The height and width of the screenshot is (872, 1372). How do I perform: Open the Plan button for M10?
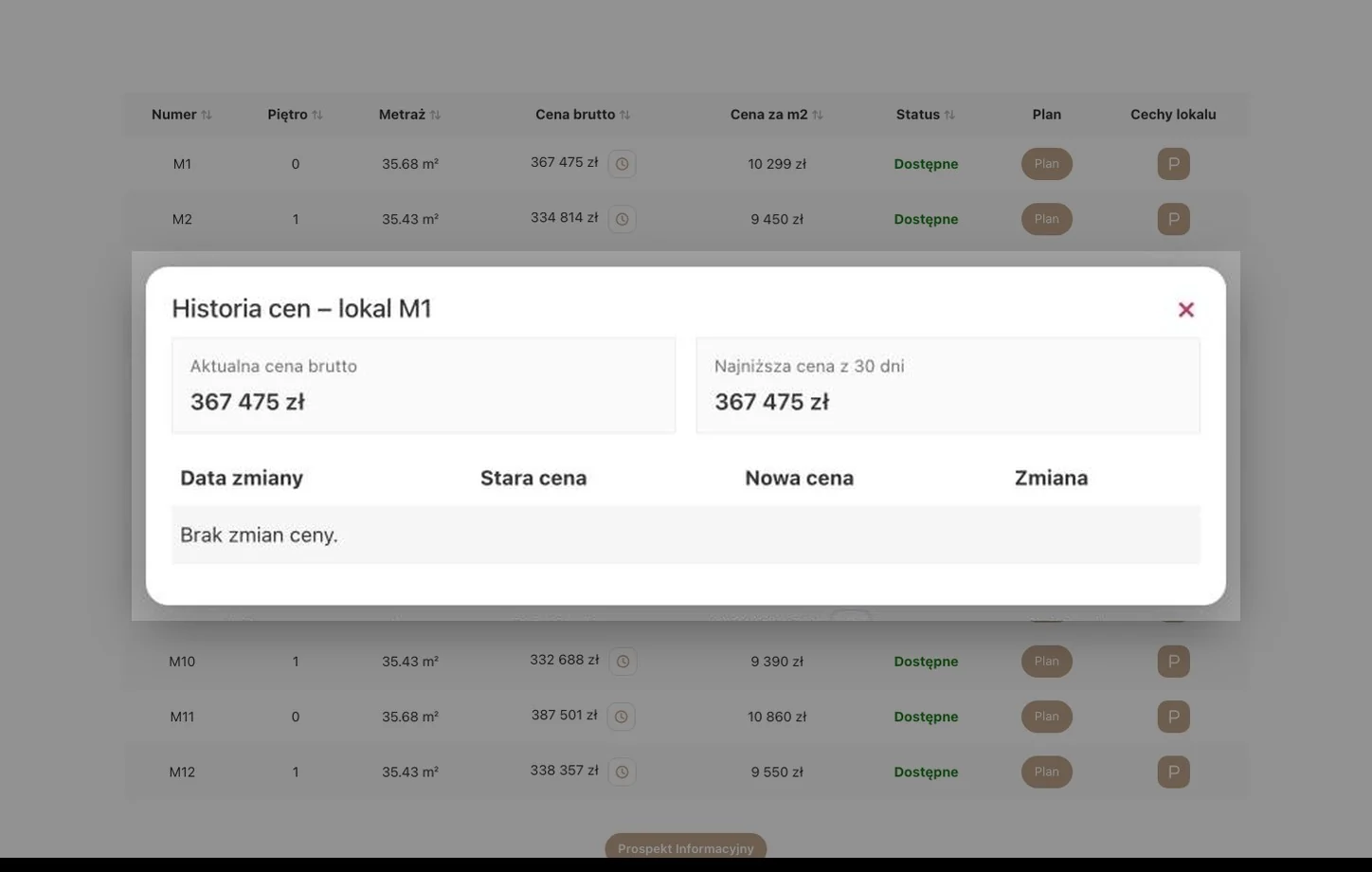click(x=1047, y=662)
